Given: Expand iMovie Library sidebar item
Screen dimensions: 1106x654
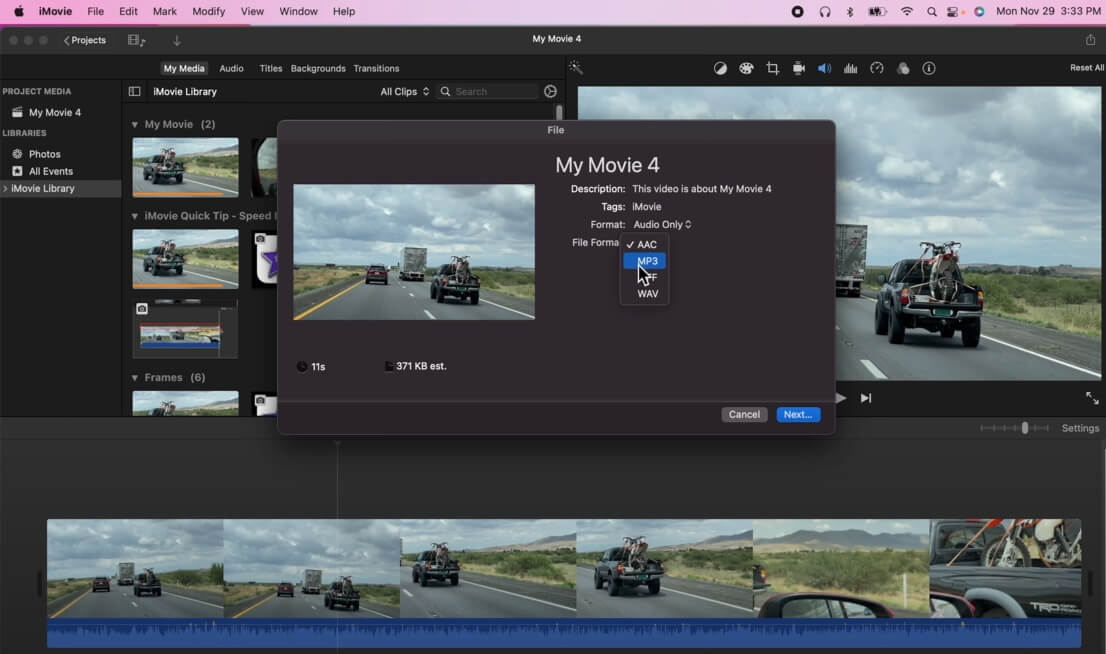Looking at the screenshot, I should [x=6, y=188].
